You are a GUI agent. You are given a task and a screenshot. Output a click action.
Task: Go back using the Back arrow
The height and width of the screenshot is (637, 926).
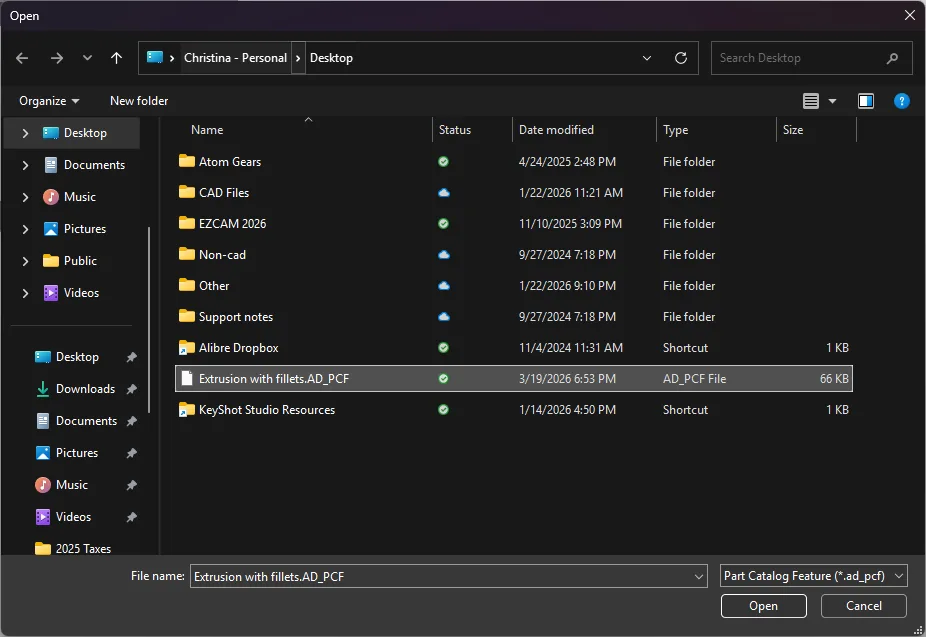22,58
